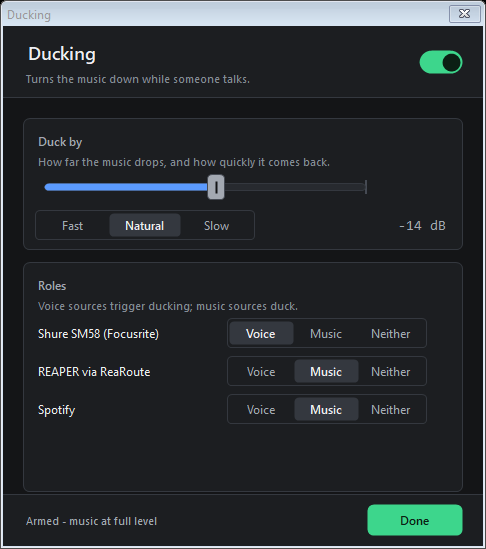Pick Slow recovery speed
The image size is (486, 549).
(216, 225)
